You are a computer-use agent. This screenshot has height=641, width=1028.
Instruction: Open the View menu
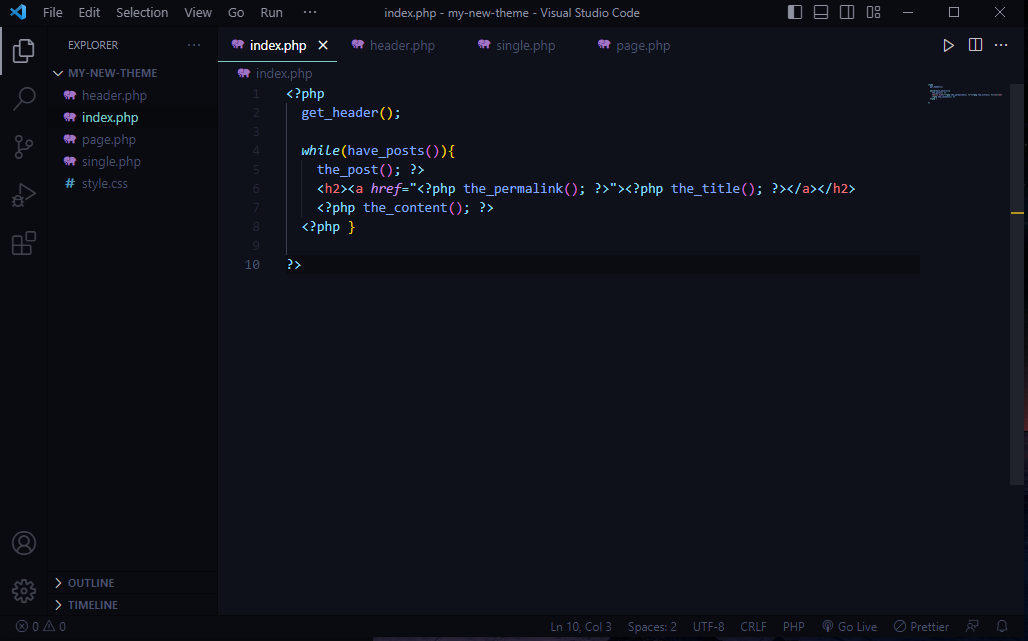(x=198, y=12)
